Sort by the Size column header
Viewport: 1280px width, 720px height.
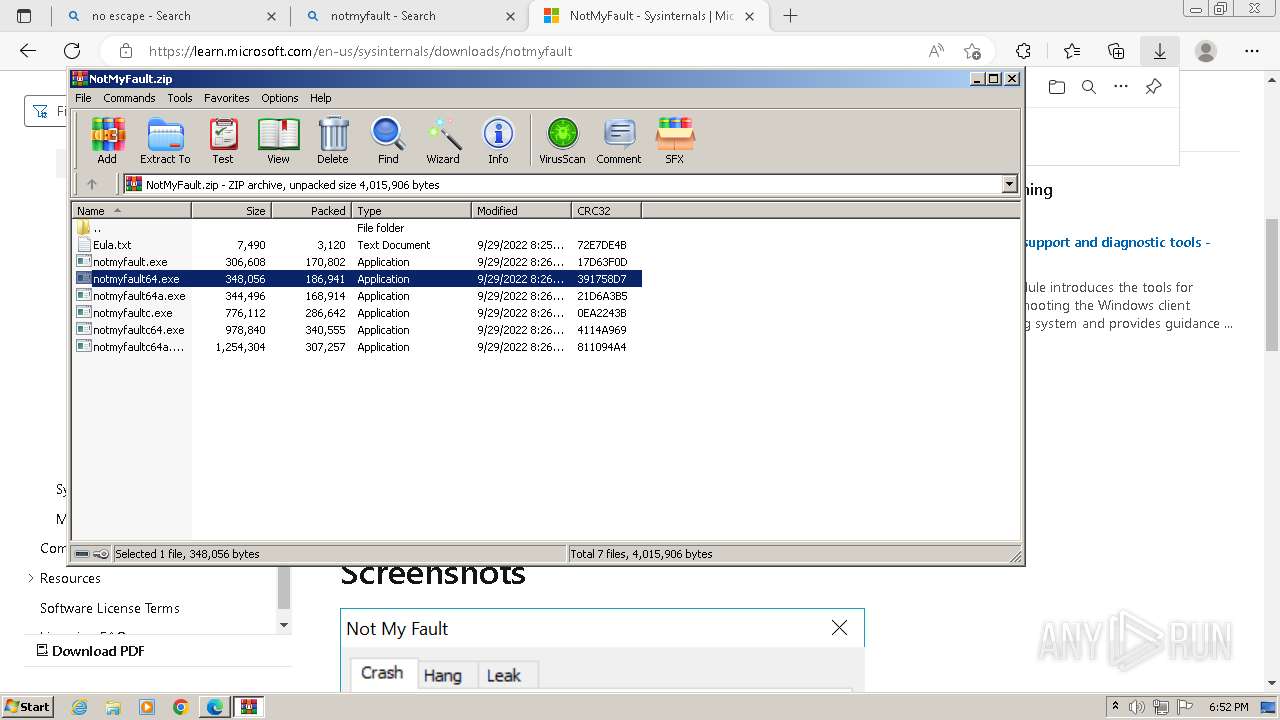pyautogui.click(x=231, y=210)
